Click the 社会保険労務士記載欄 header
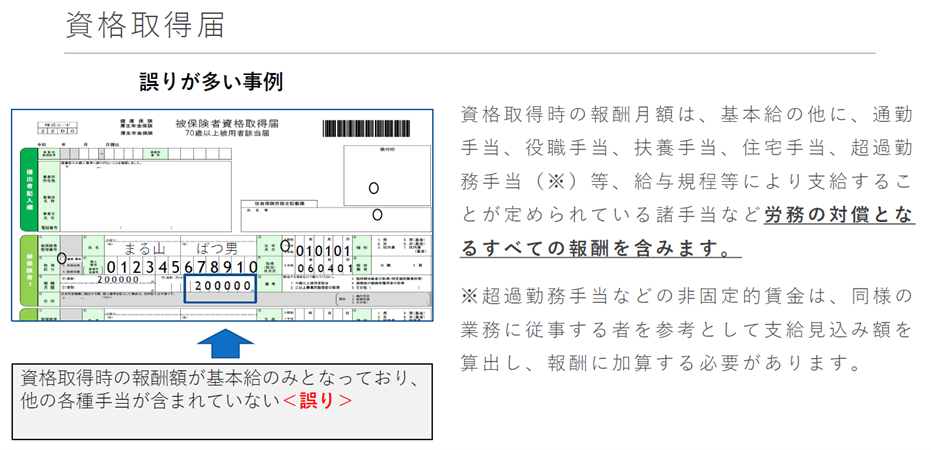The height and width of the screenshot is (450, 931). point(279,204)
